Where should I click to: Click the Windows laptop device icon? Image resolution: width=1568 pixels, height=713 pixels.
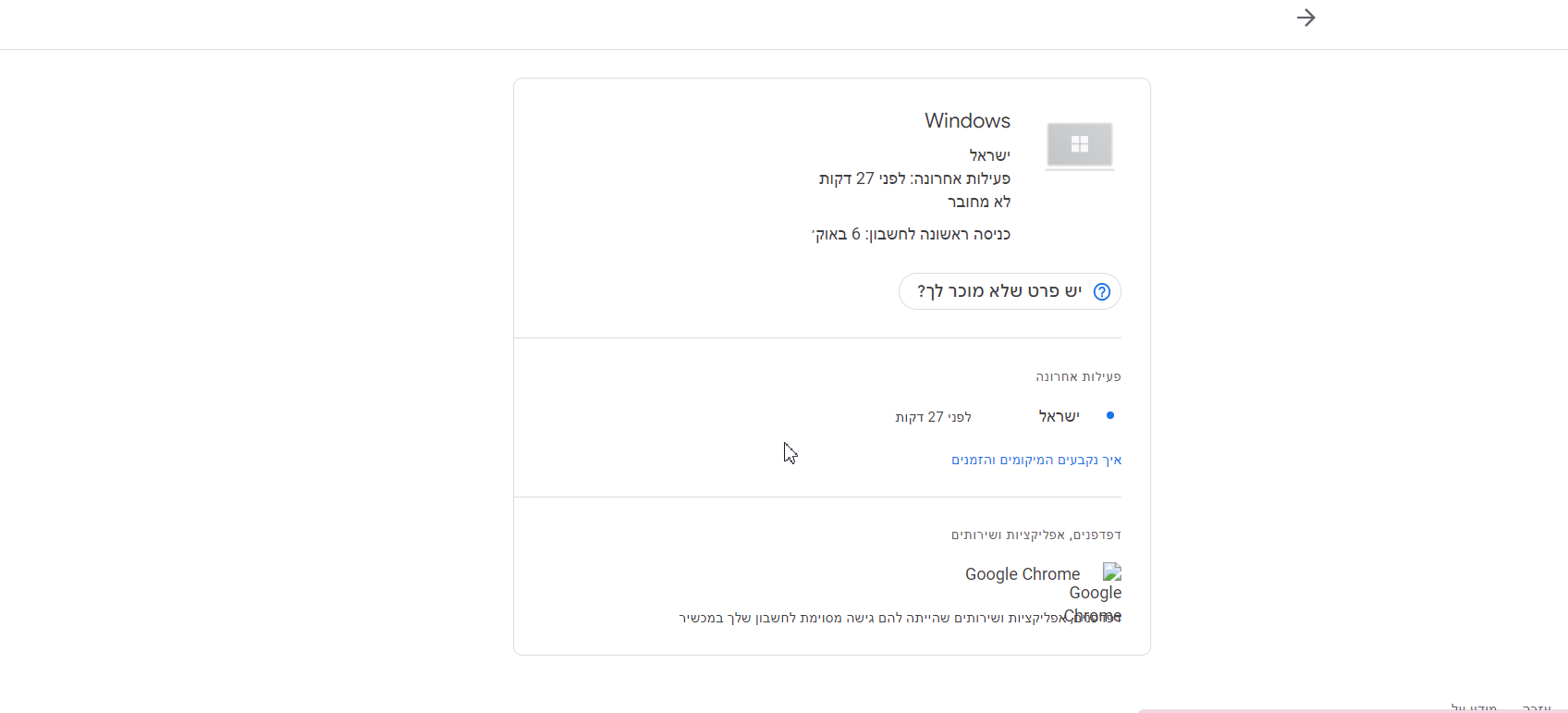(1079, 145)
